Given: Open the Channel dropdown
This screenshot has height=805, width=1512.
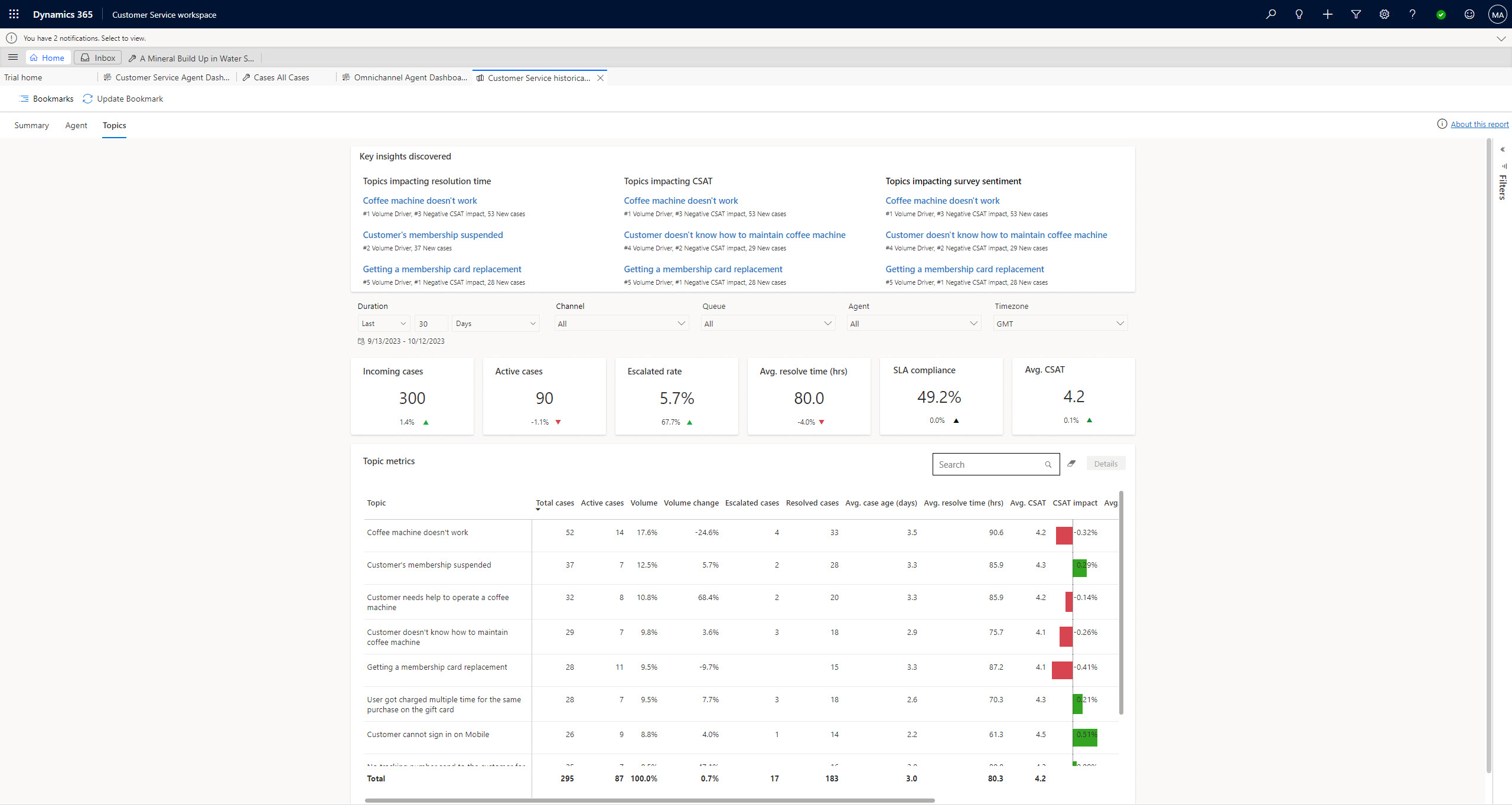Looking at the screenshot, I should point(621,324).
